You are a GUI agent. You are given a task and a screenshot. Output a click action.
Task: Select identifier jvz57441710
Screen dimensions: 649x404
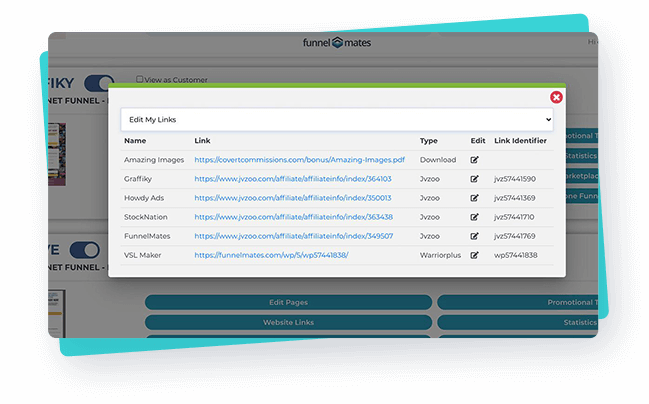tap(514, 217)
